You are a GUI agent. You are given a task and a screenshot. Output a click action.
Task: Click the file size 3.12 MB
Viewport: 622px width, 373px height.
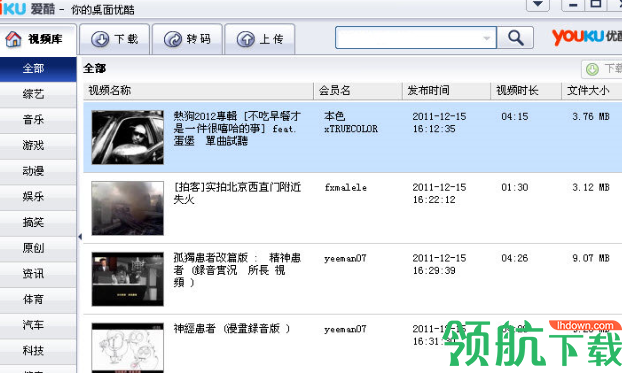tap(591, 187)
